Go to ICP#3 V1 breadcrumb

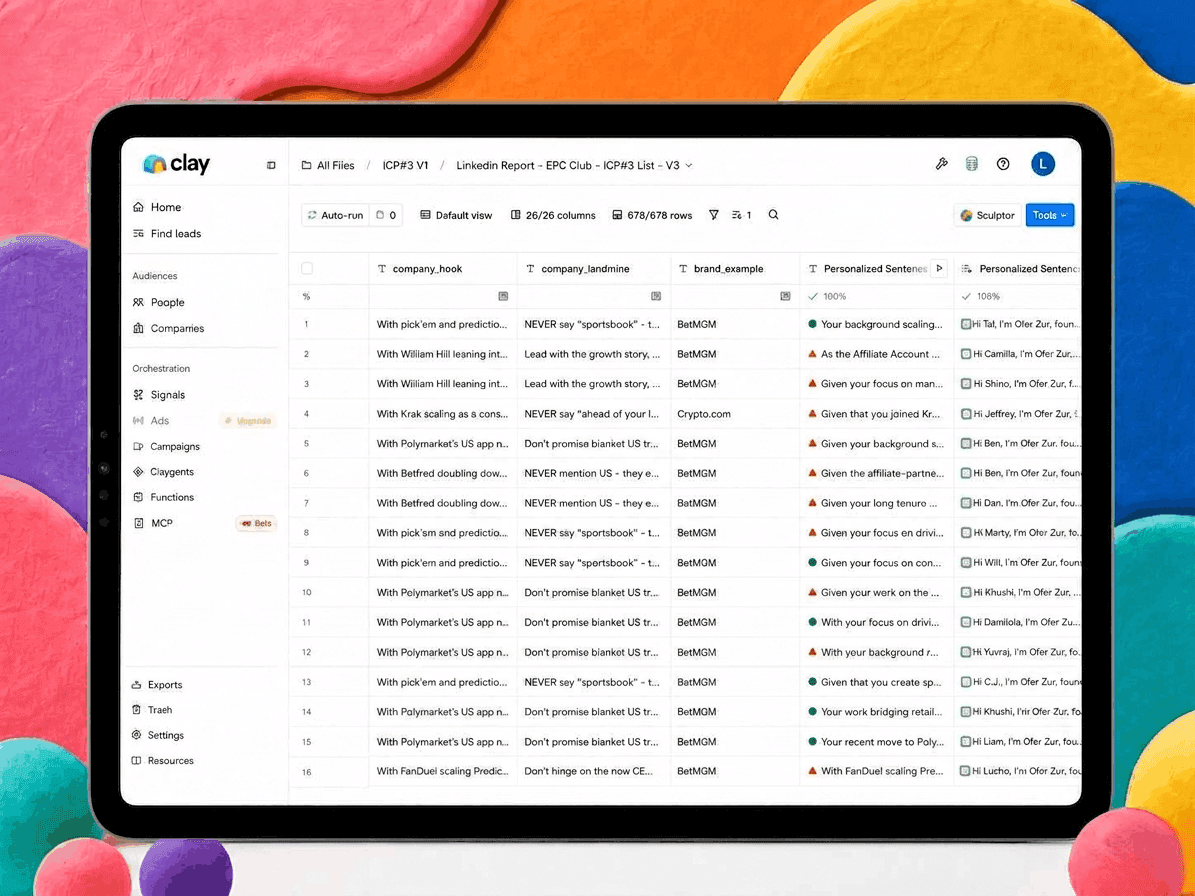coord(405,165)
